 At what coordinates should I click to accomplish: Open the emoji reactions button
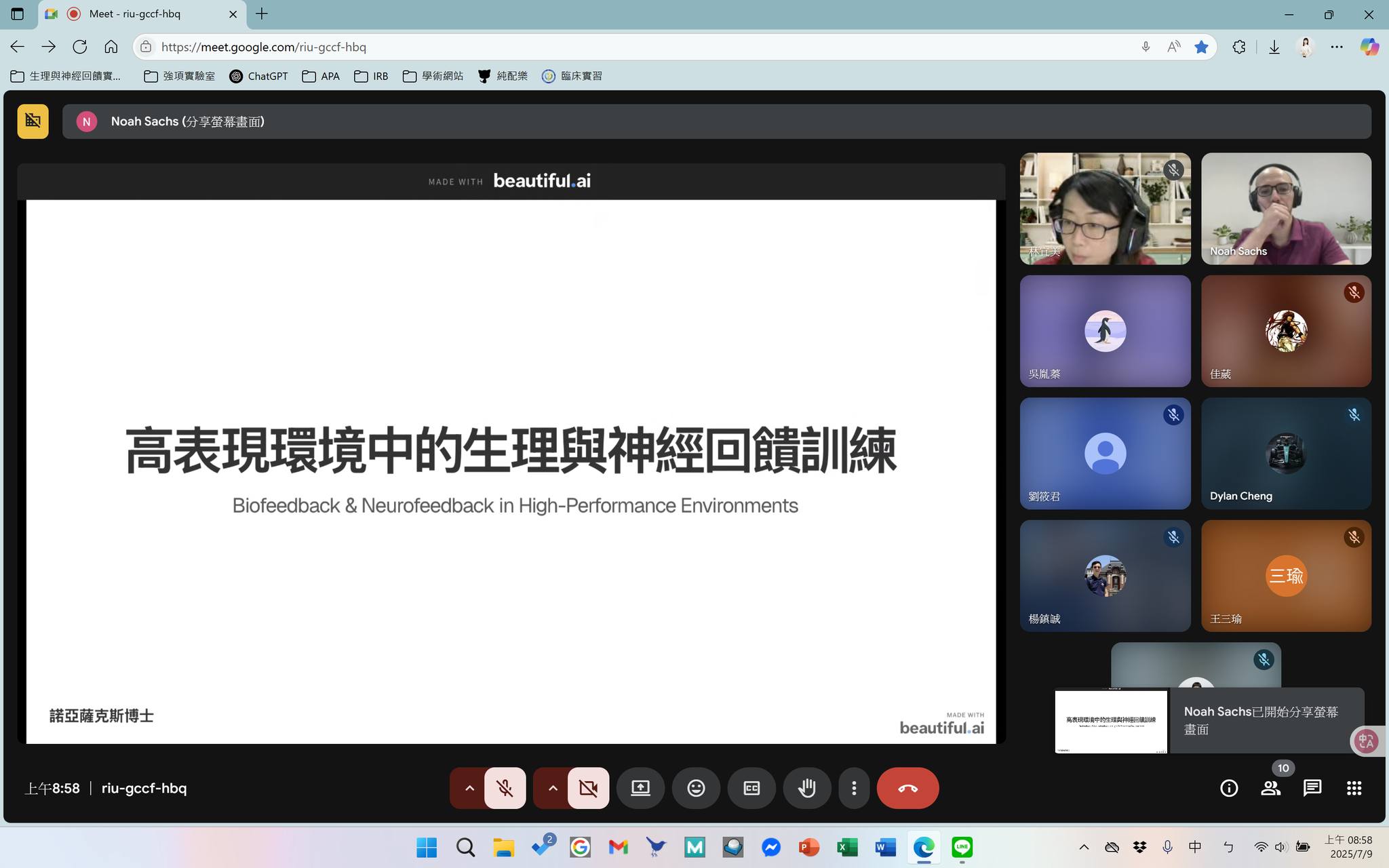click(696, 788)
